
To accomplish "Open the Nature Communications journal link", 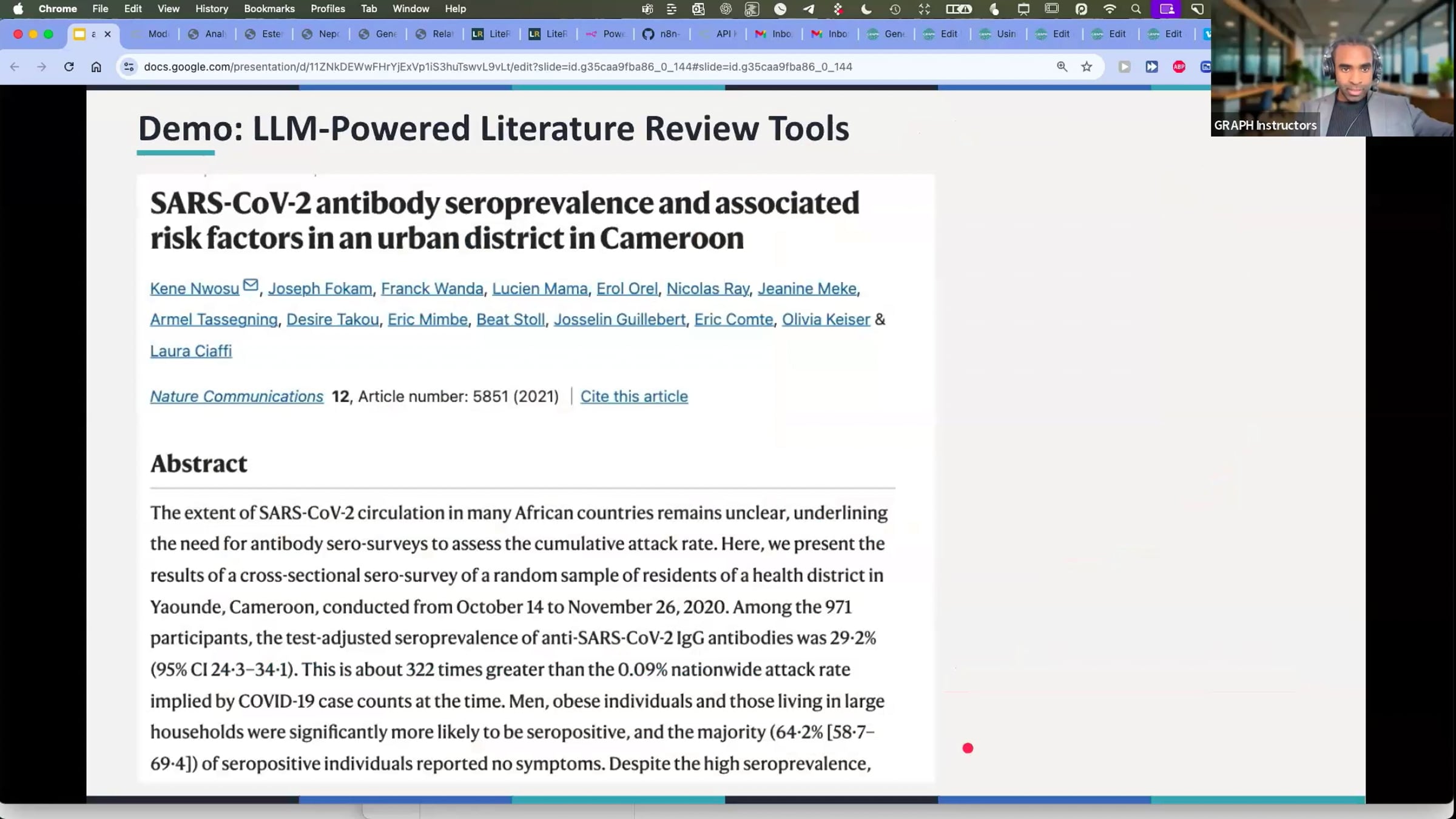I will [x=237, y=397].
